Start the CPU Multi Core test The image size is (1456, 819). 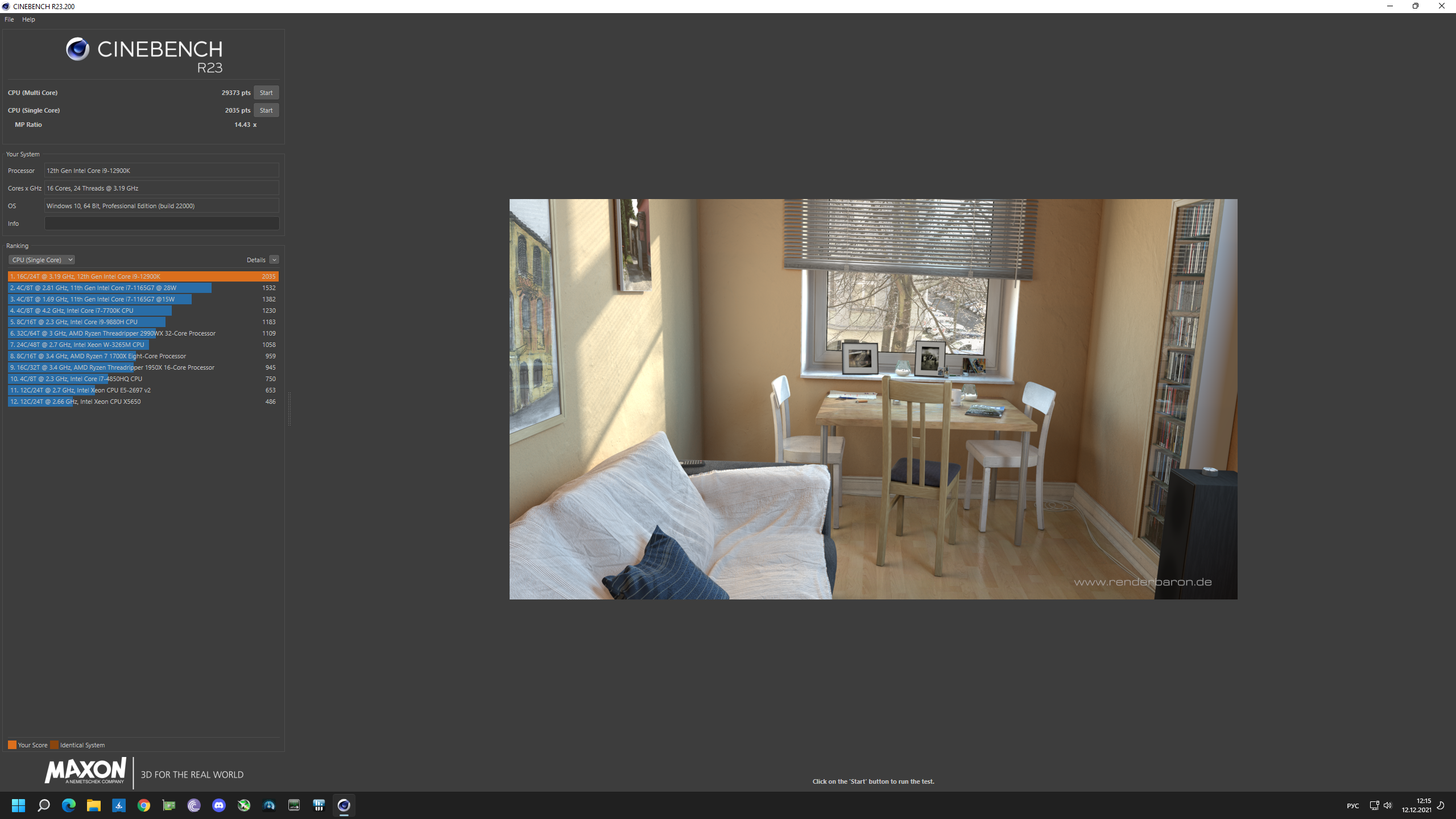(x=266, y=93)
